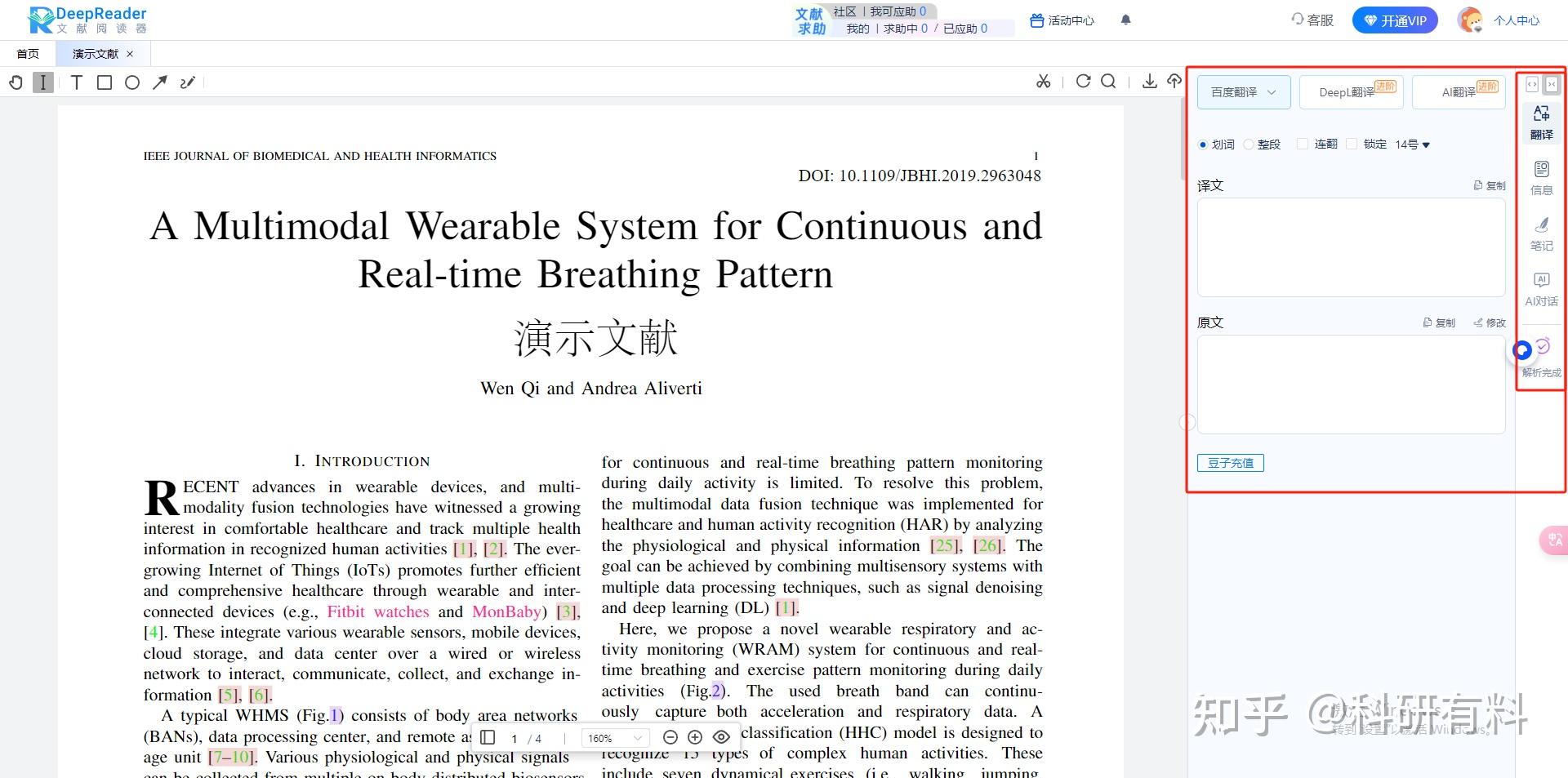Choose the arrow annotation tool
The height and width of the screenshot is (778, 1568).
pyautogui.click(x=160, y=82)
